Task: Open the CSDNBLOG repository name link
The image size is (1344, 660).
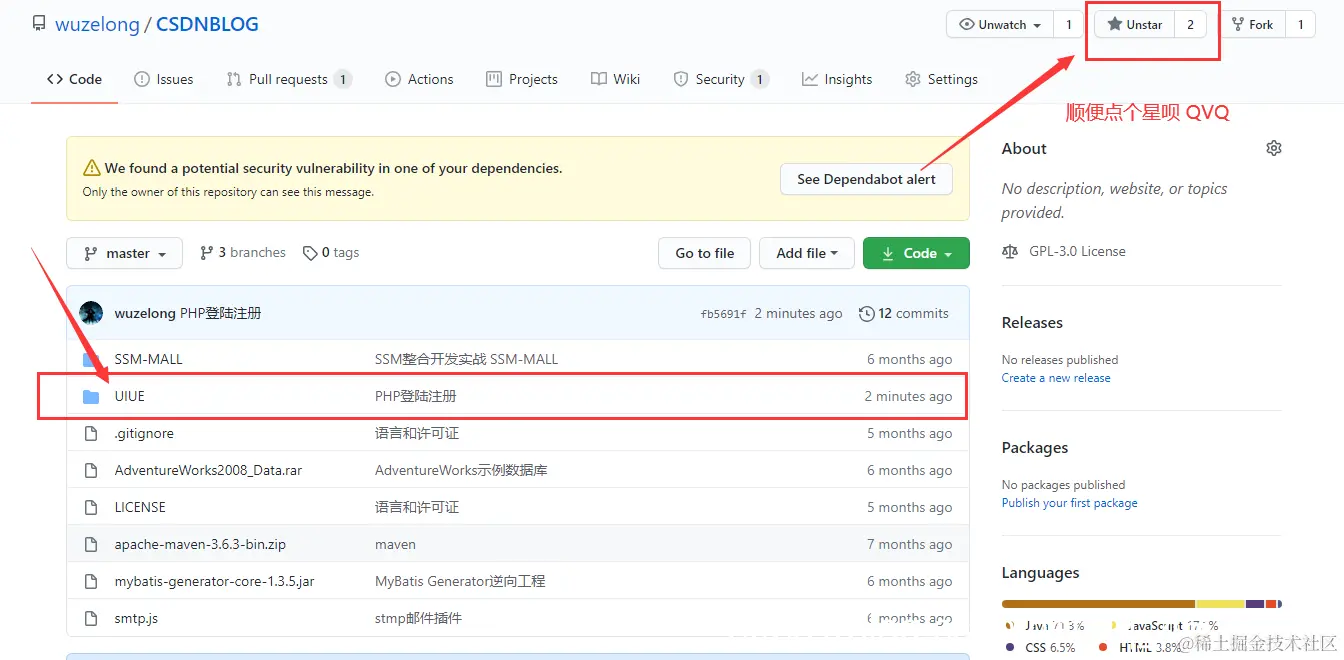Action: (x=207, y=24)
